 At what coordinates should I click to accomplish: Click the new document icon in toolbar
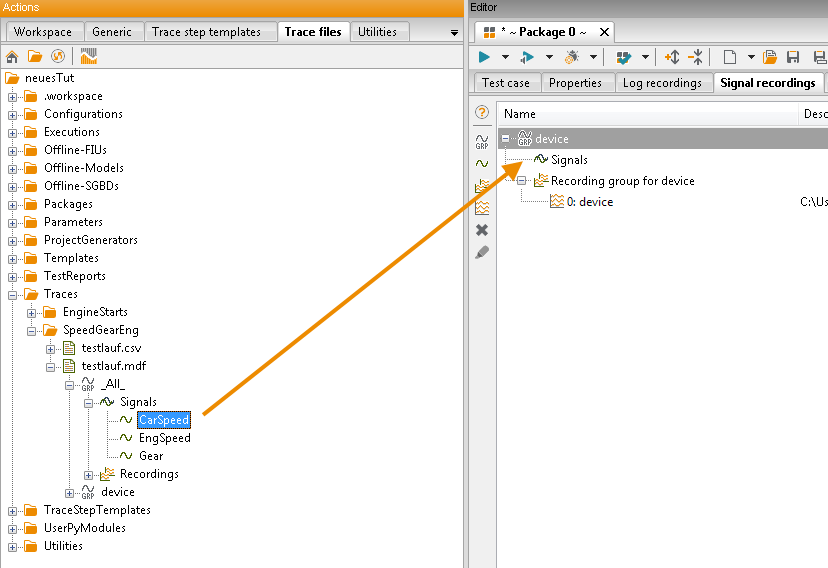point(729,57)
